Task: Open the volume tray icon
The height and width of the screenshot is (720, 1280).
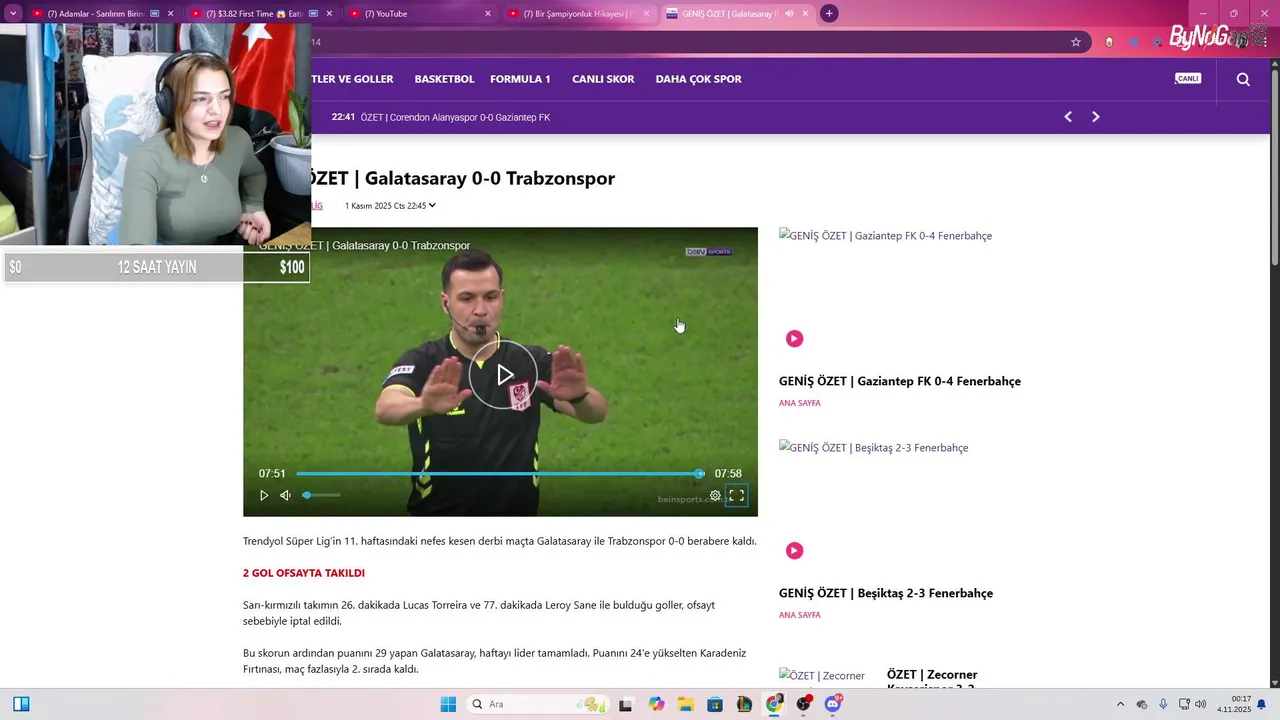Action: pos(1200,704)
